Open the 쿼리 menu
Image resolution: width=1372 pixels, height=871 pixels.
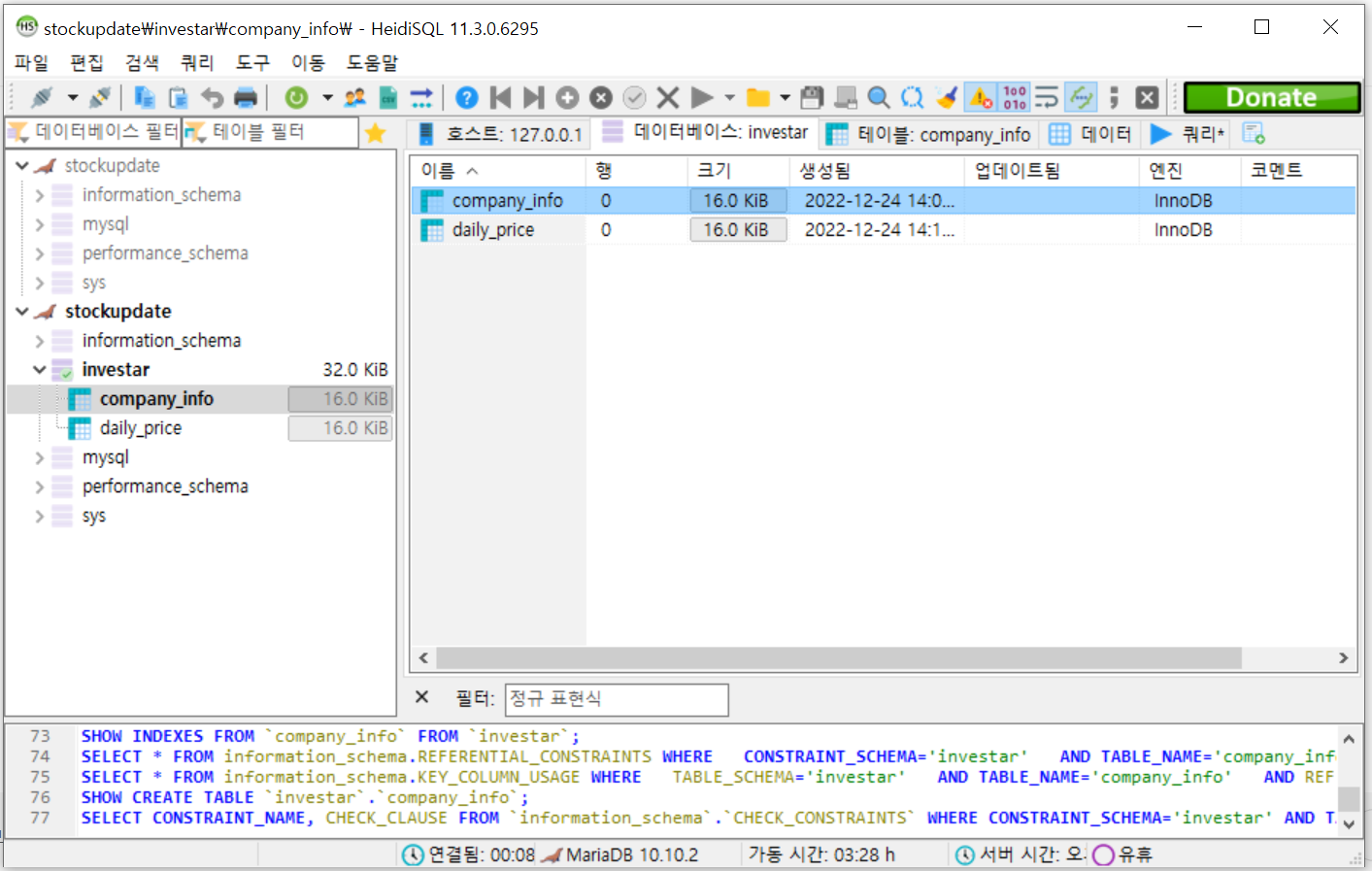pos(197,62)
